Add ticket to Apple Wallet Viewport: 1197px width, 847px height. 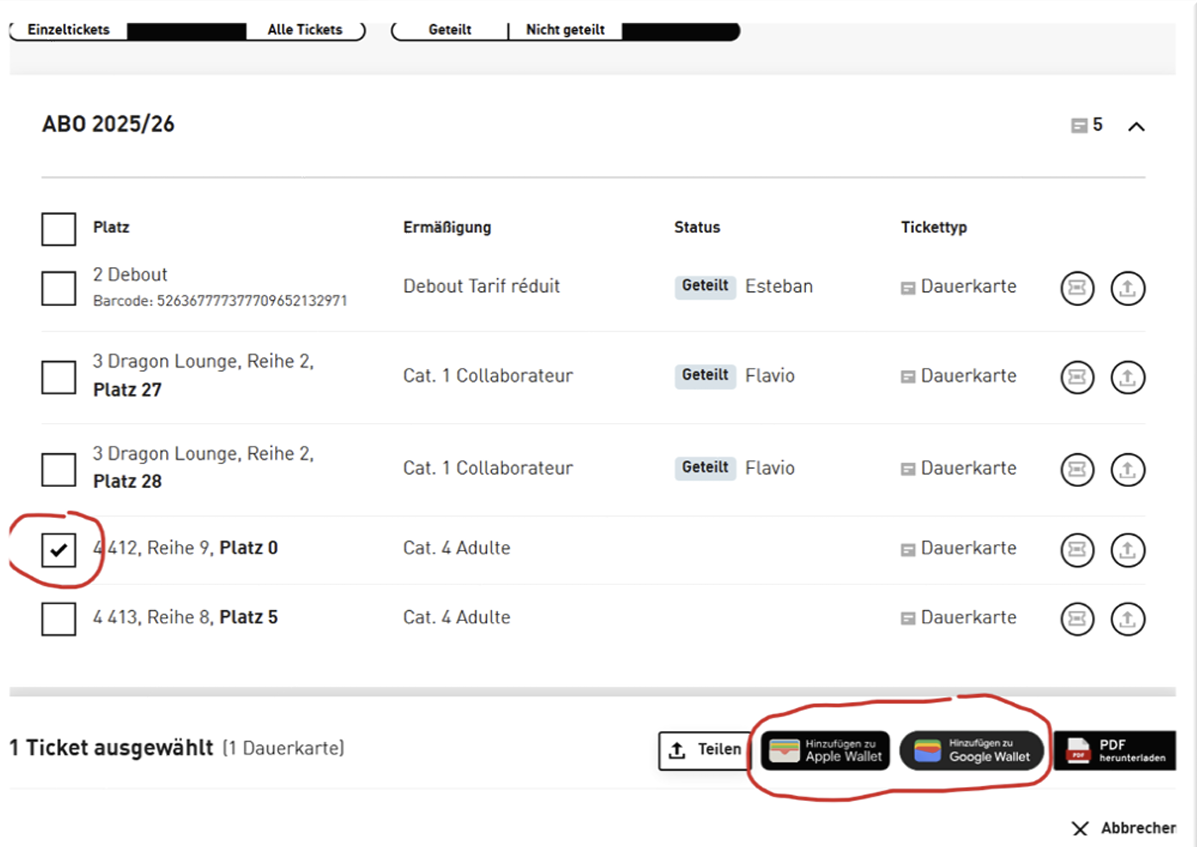pos(825,750)
